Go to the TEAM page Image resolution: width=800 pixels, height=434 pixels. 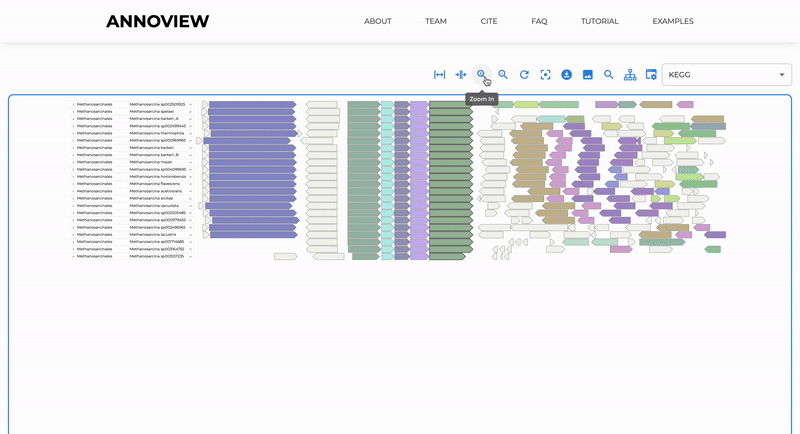[436, 21]
